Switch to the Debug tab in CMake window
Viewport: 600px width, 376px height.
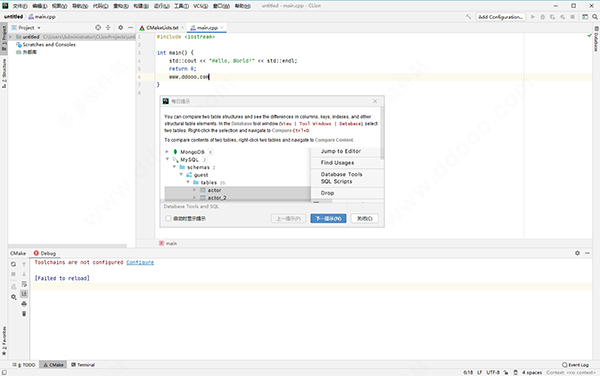(45, 253)
